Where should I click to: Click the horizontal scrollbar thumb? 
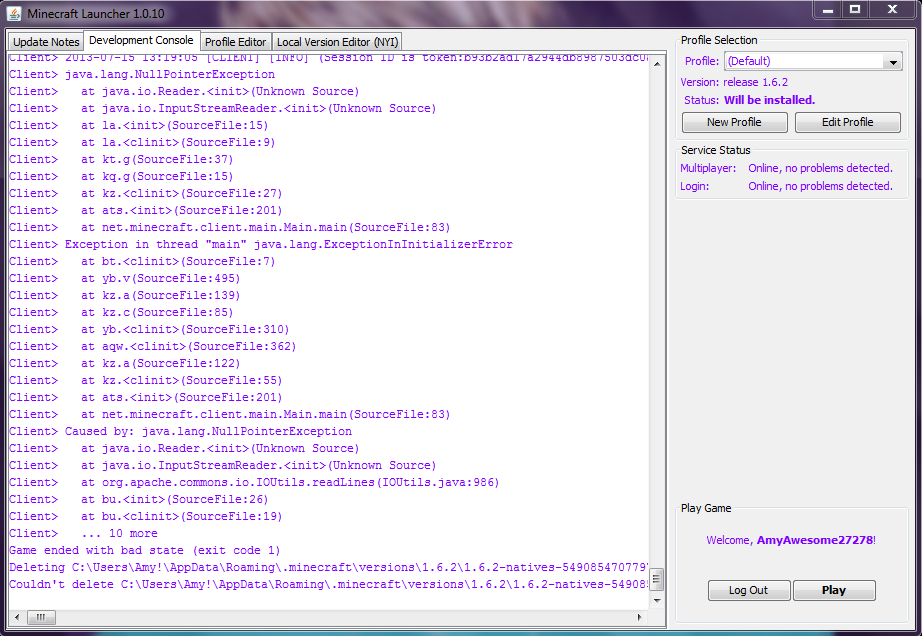41,617
